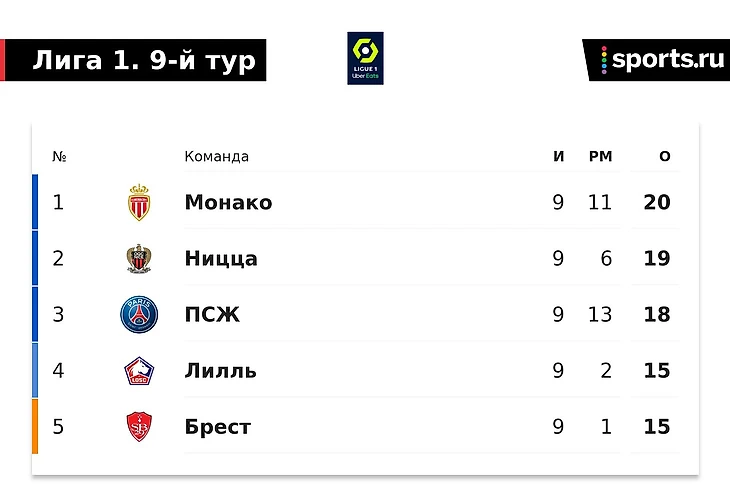730x499 pixels.
Task: Click the Brest club crest
Action: point(138,427)
